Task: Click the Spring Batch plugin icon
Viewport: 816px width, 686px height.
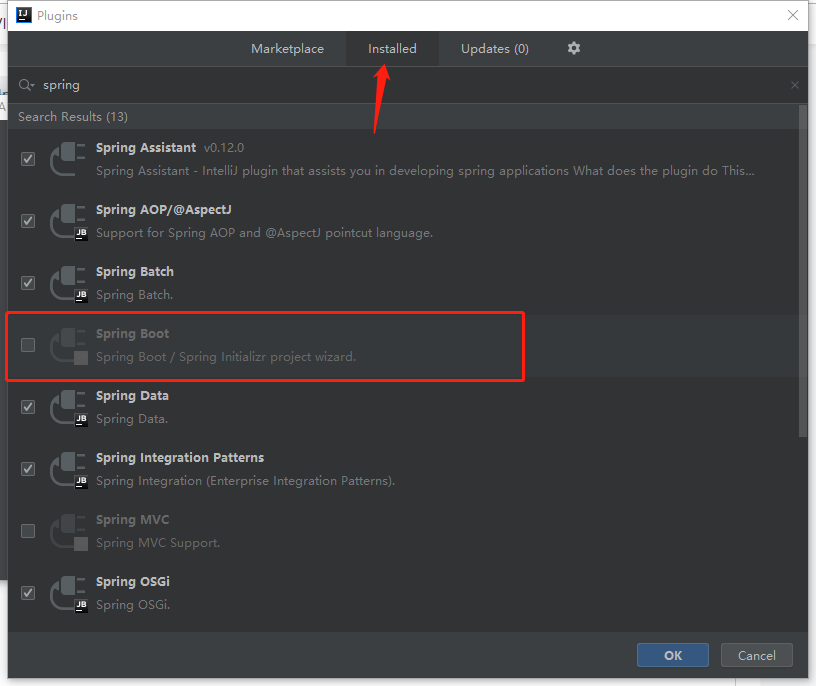Action: [x=68, y=283]
